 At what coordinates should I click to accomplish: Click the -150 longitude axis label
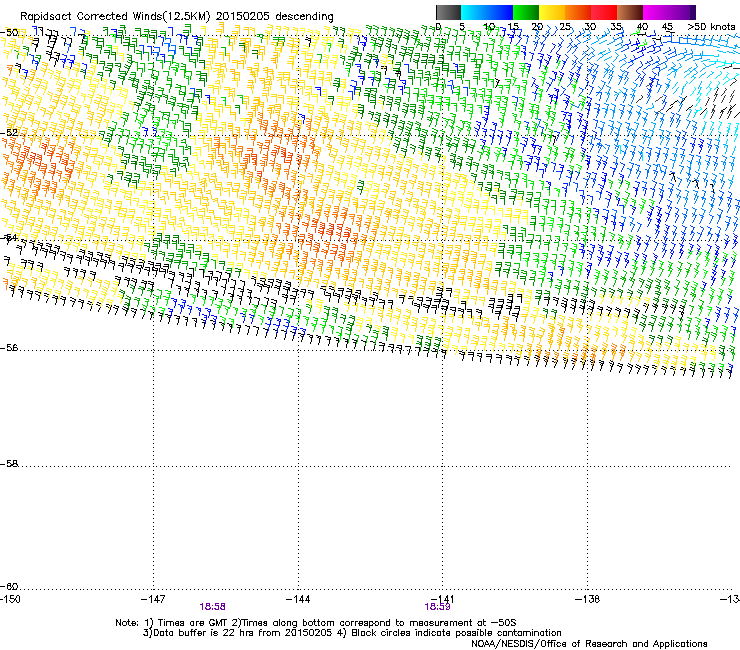[10, 599]
